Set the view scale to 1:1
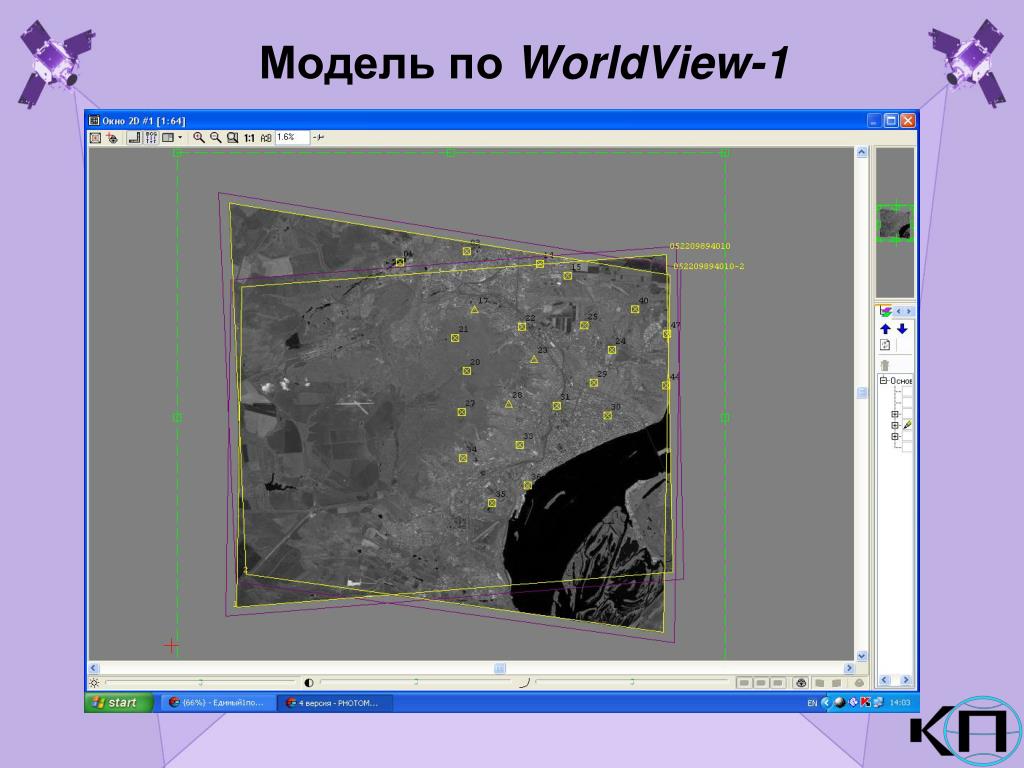1024x768 pixels. [x=249, y=138]
